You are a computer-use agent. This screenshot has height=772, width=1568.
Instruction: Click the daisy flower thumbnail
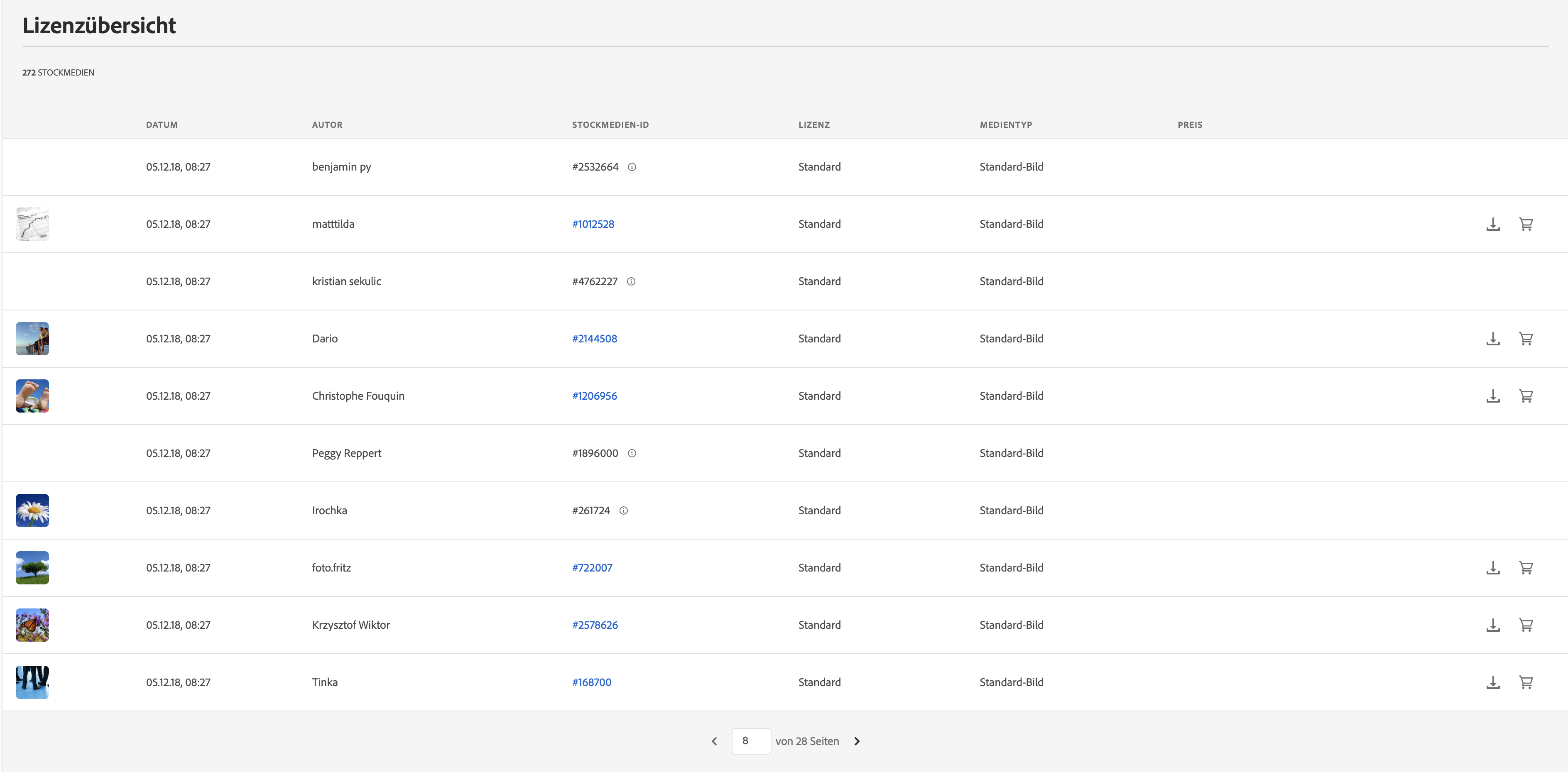tap(32, 511)
